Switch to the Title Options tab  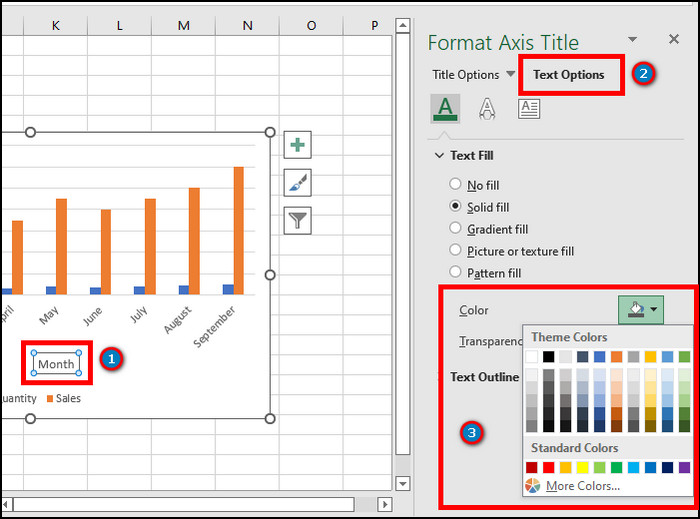coord(465,75)
